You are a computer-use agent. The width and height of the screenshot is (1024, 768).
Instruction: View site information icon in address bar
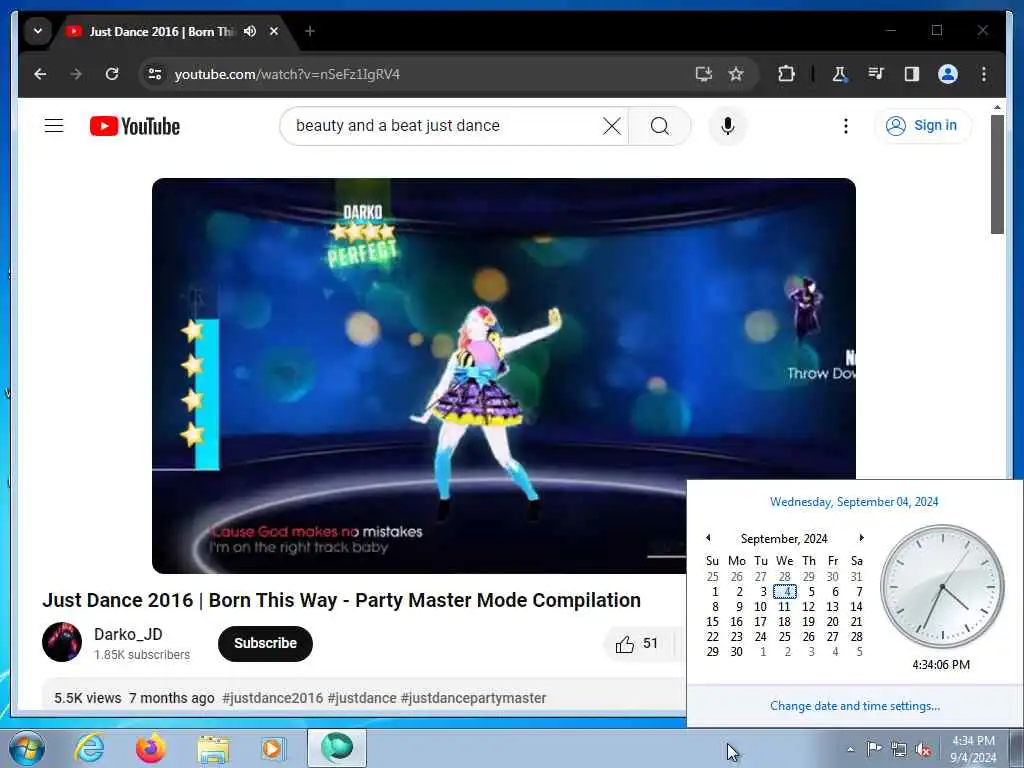pyautogui.click(x=155, y=74)
